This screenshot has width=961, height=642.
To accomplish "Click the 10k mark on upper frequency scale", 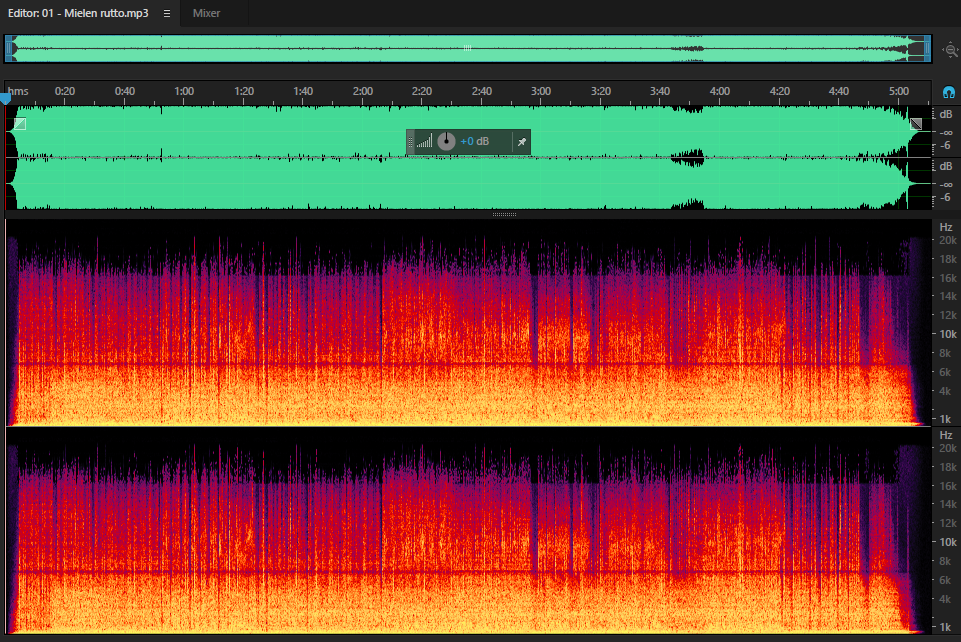I will pyautogui.click(x=948, y=334).
